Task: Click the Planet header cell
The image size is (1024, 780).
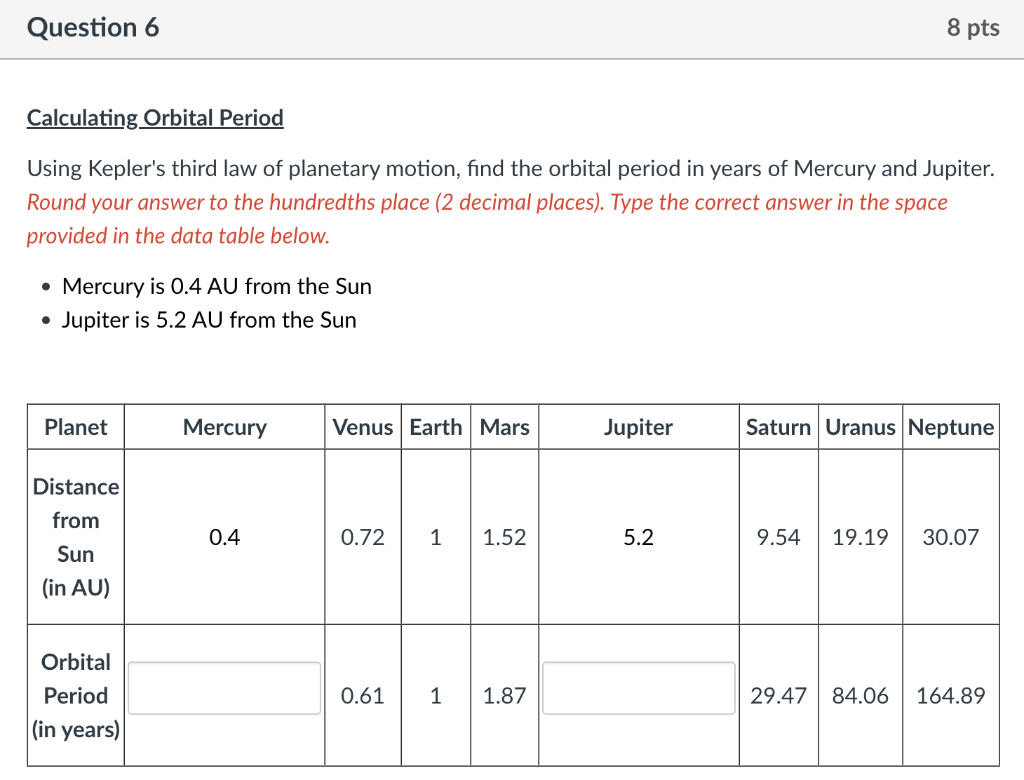Action: 75,427
